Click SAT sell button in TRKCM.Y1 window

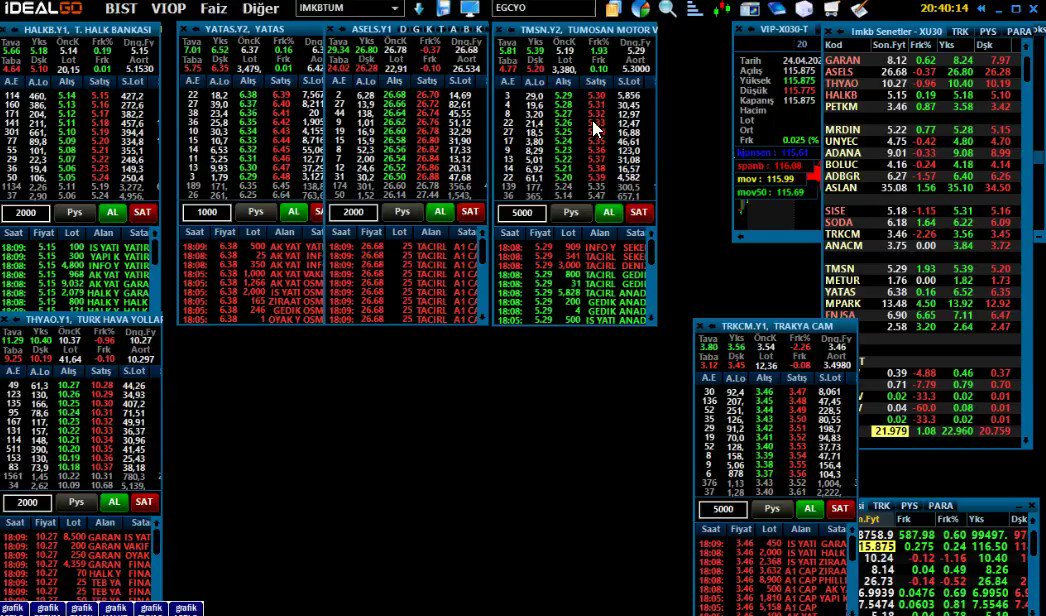click(839, 509)
